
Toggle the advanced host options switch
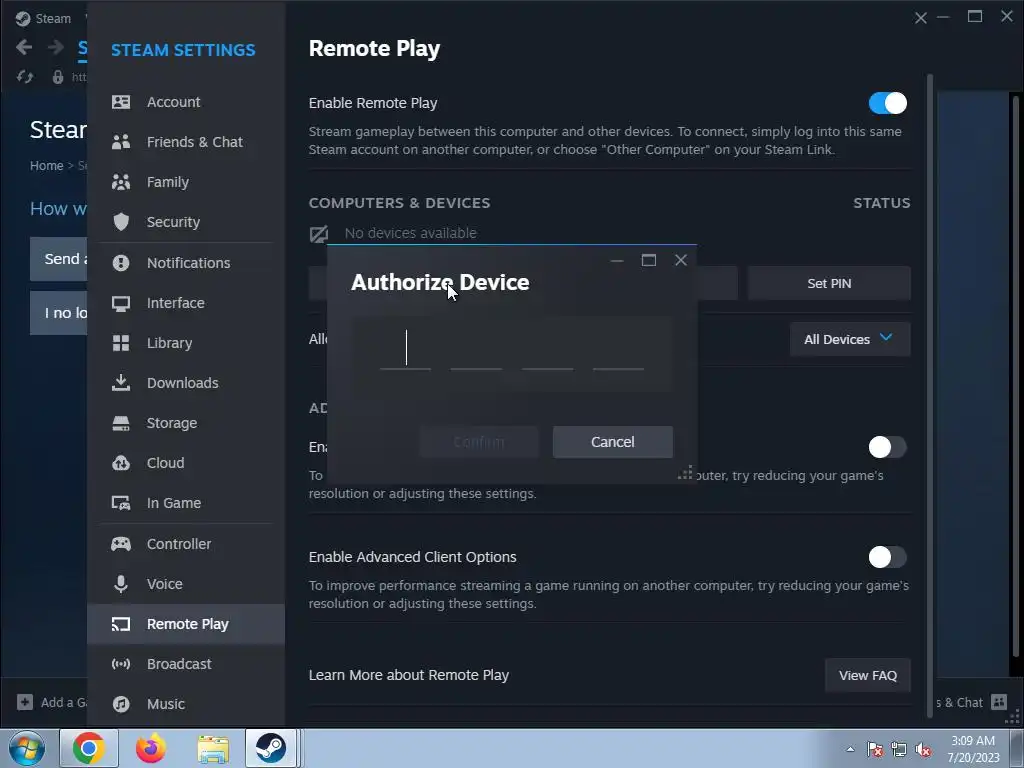pyautogui.click(x=888, y=447)
